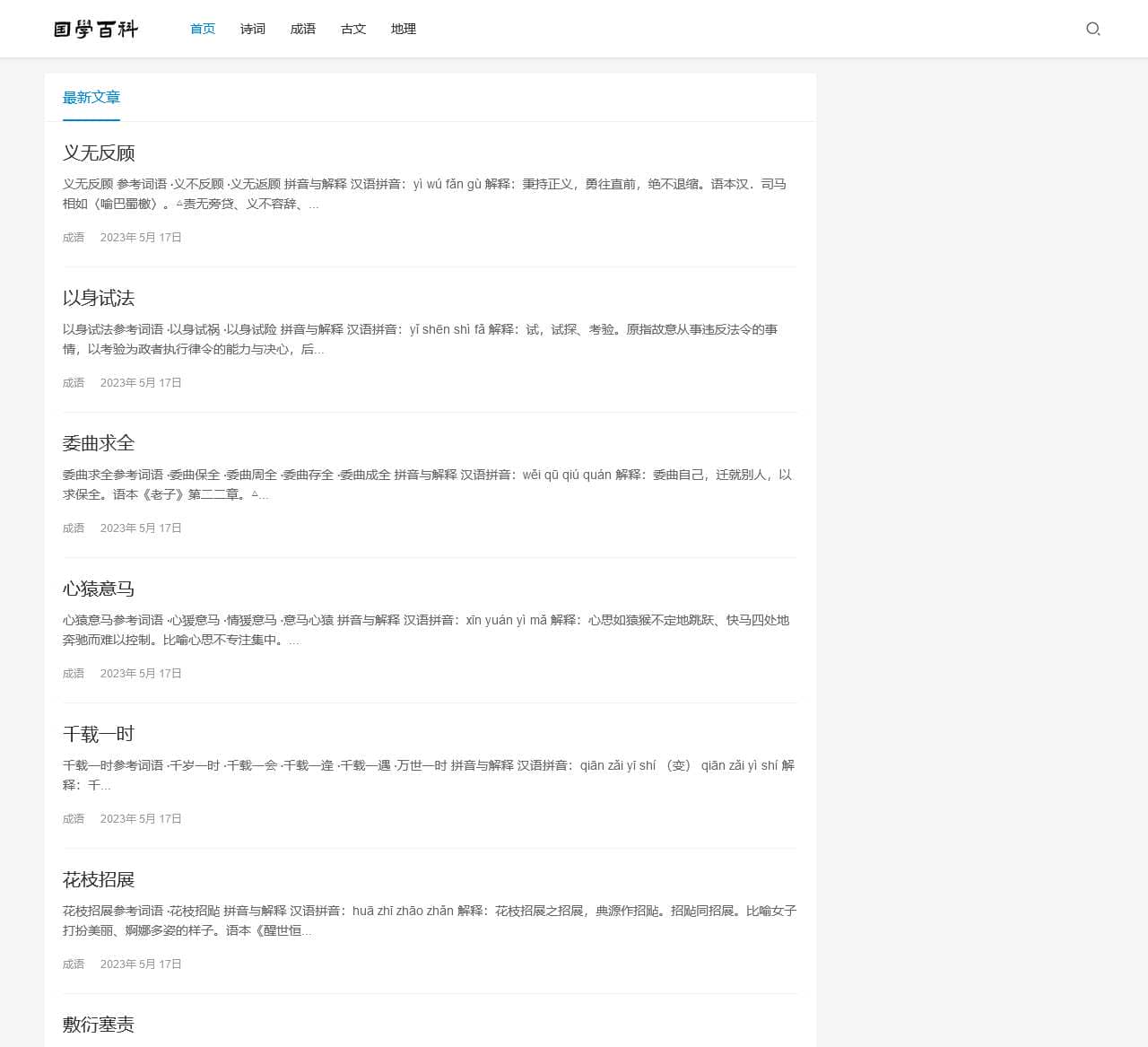Select the 首页 menu item

point(202,29)
